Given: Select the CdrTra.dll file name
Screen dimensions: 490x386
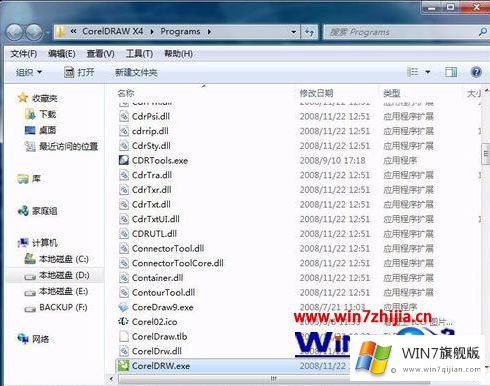Looking at the screenshot, I should (152, 175).
